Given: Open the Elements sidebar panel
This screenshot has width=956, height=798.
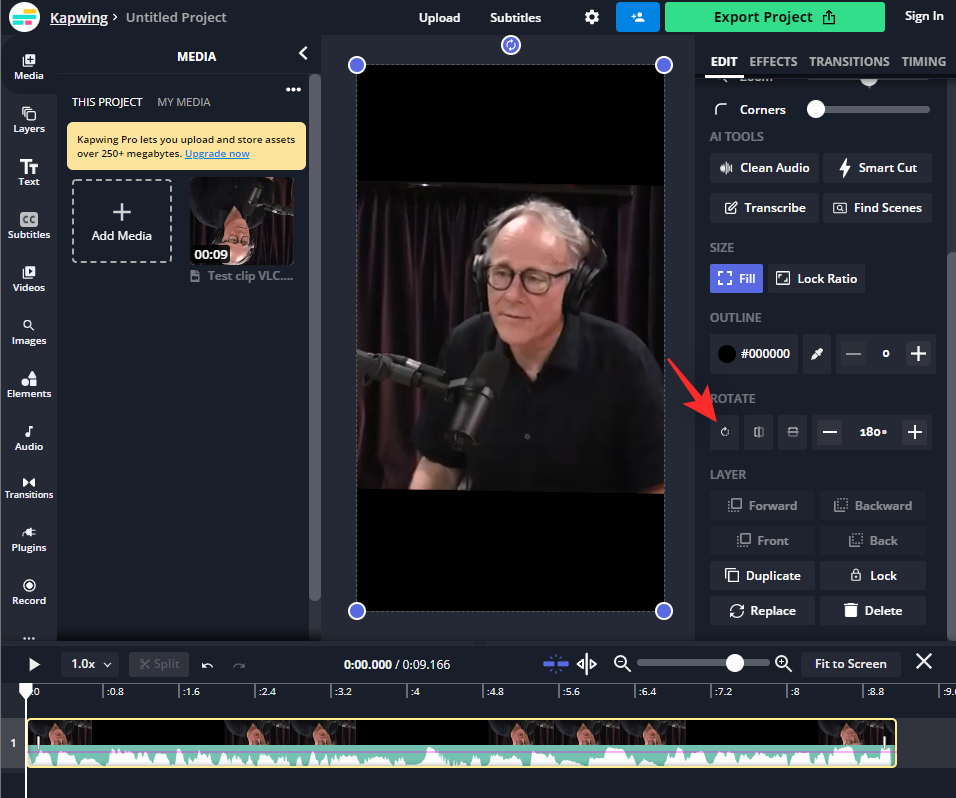Looking at the screenshot, I should [29, 385].
